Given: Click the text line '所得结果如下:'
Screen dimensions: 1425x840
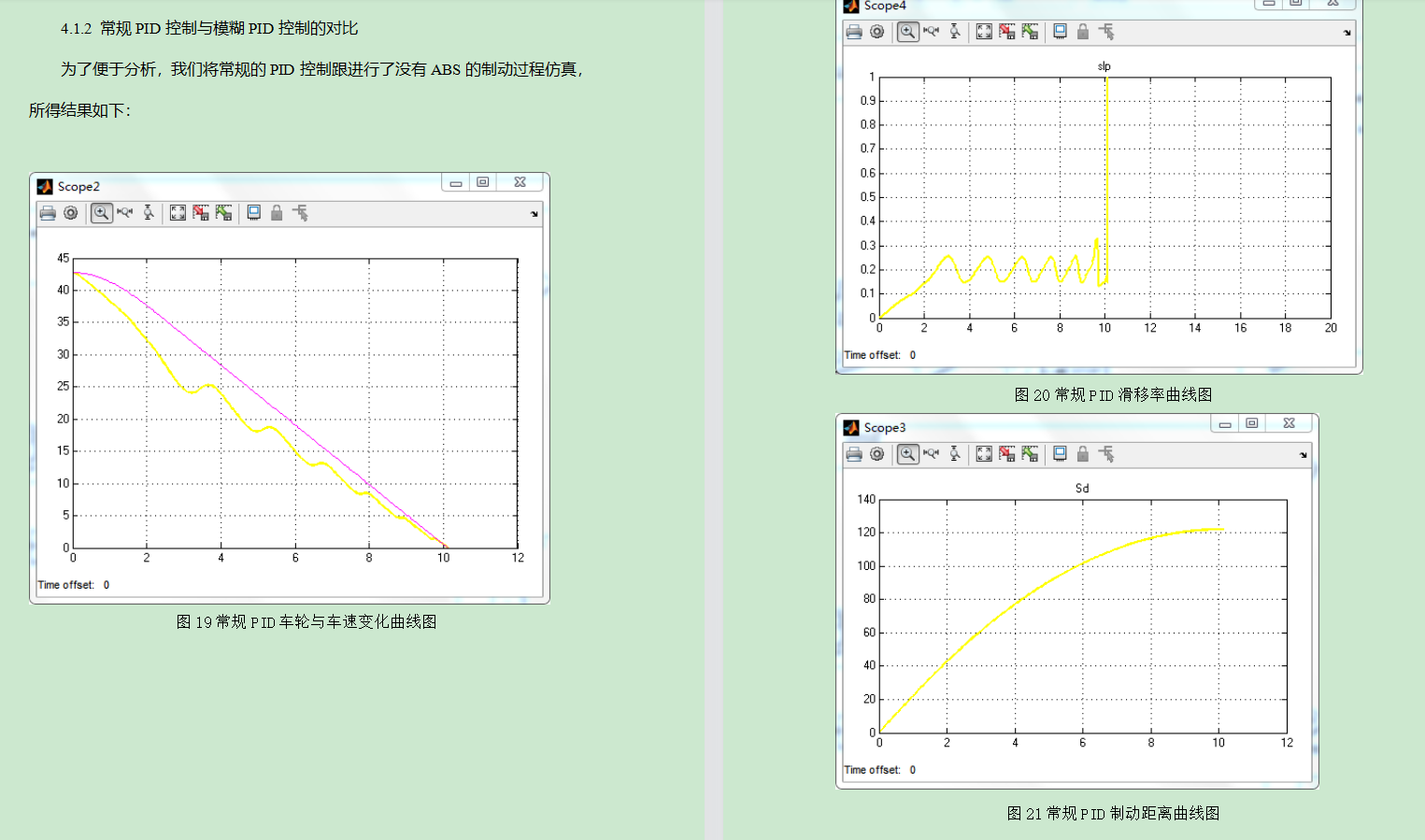Looking at the screenshot, I should [79, 110].
